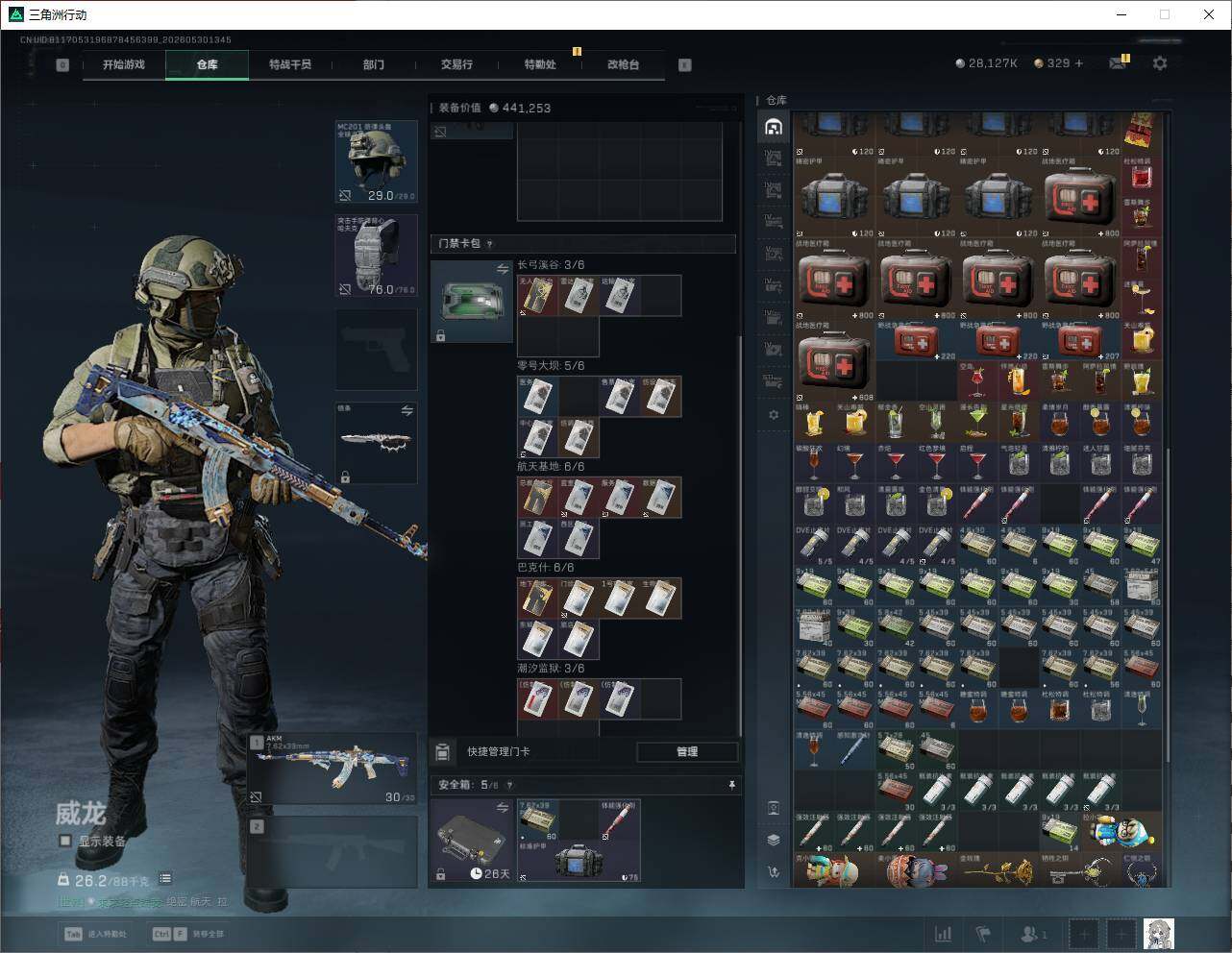
Task: Select the safe box case with 26天
Action: pos(472,841)
